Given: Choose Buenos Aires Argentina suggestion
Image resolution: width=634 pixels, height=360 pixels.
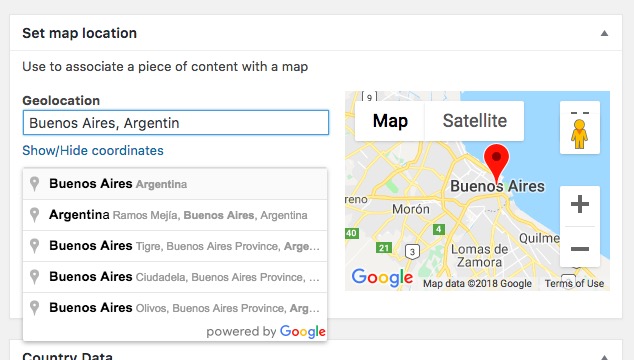Looking at the screenshot, I should tap(175, 184).
